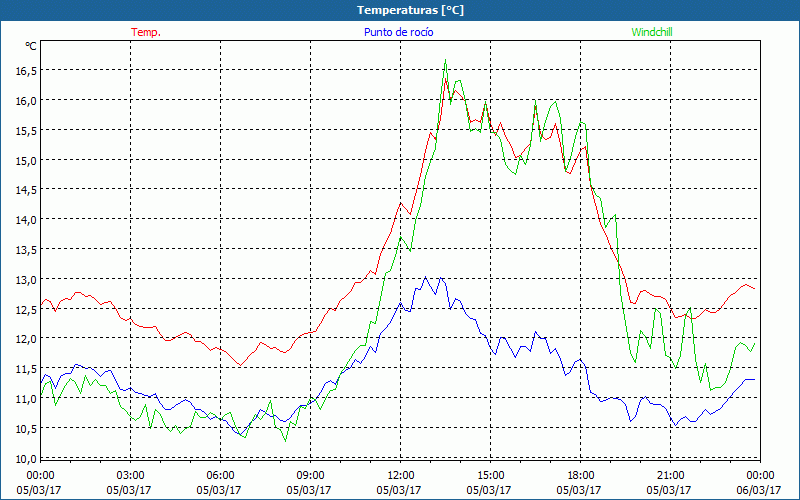Select the blue Punto de rocío legend label
The height and width of the screenshot is (500, 800).
398,32
